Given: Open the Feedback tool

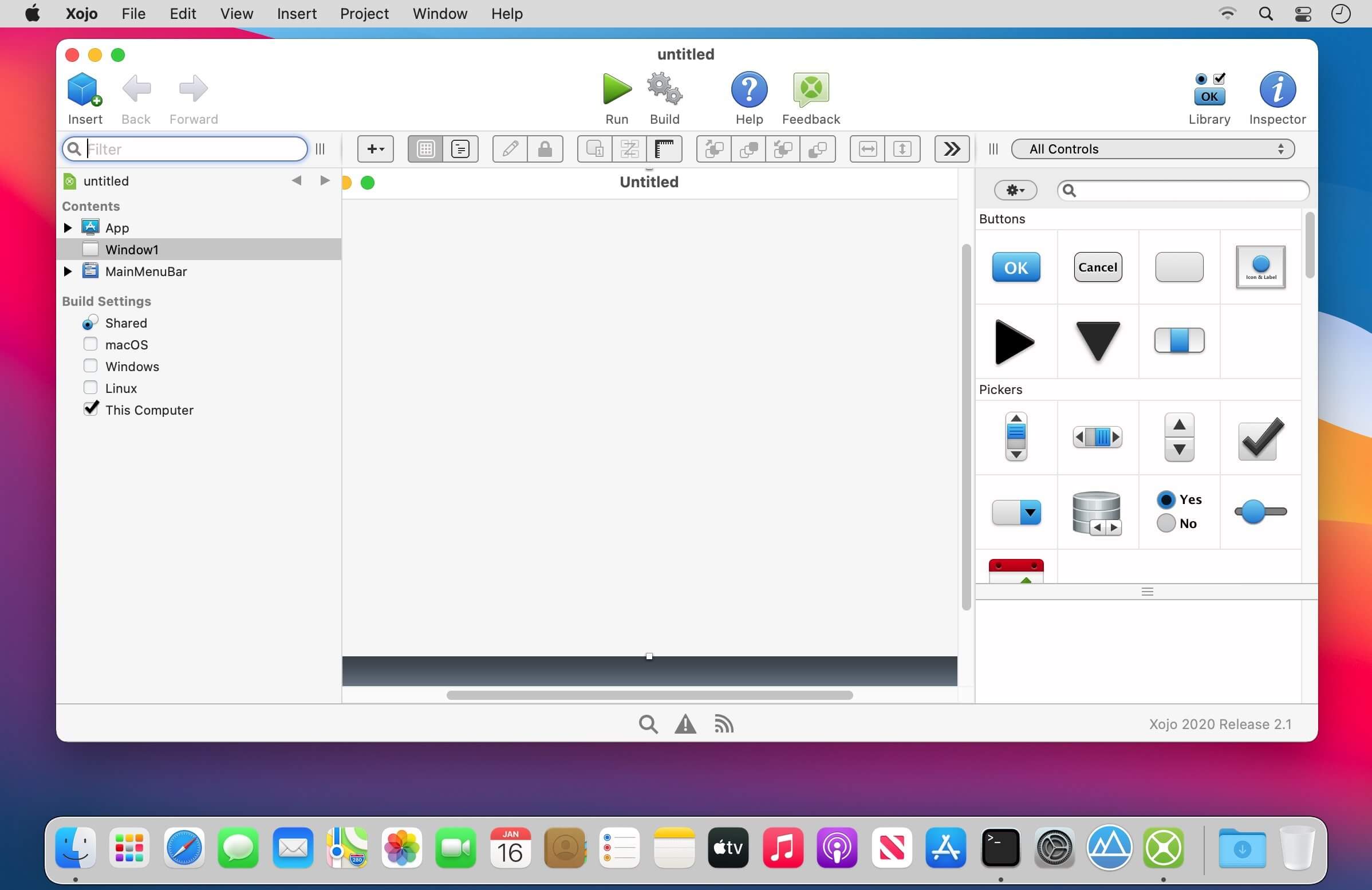Looking at the screenshot, I should pos(810,89).
